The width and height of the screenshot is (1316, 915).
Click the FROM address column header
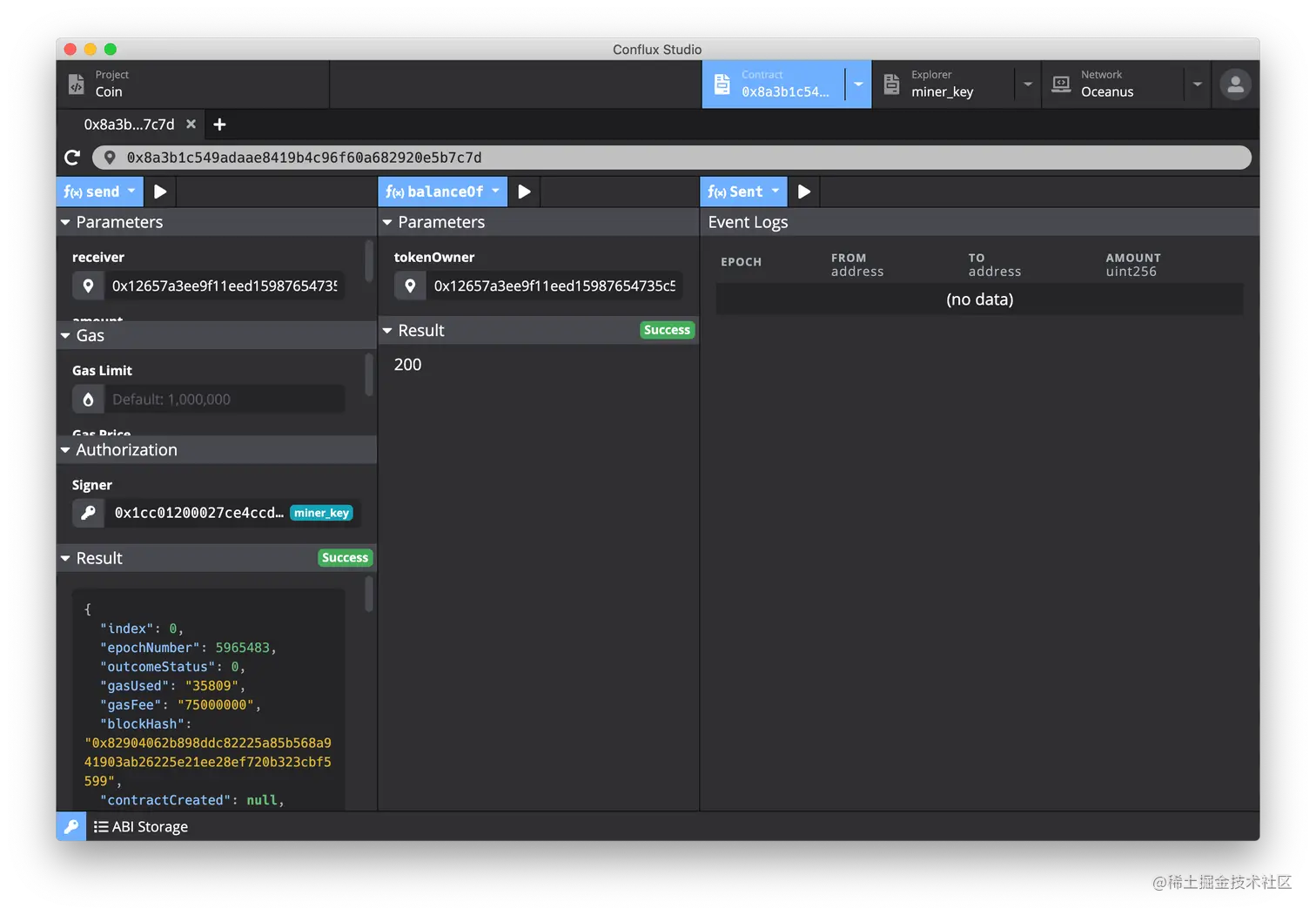coord(857,265)
